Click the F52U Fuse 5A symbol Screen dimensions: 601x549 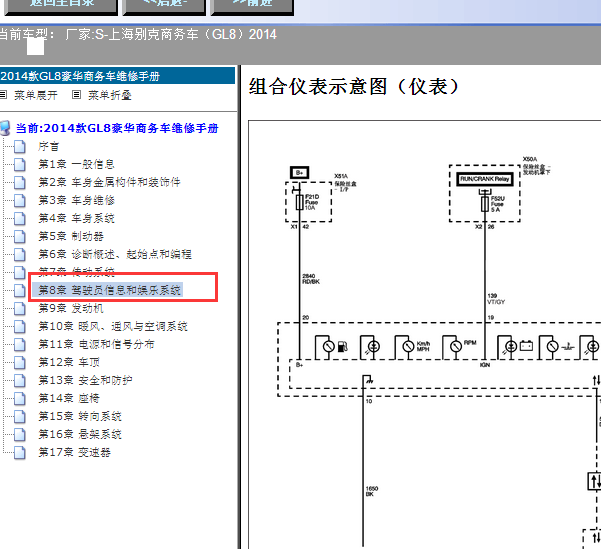tap(484, 203)
